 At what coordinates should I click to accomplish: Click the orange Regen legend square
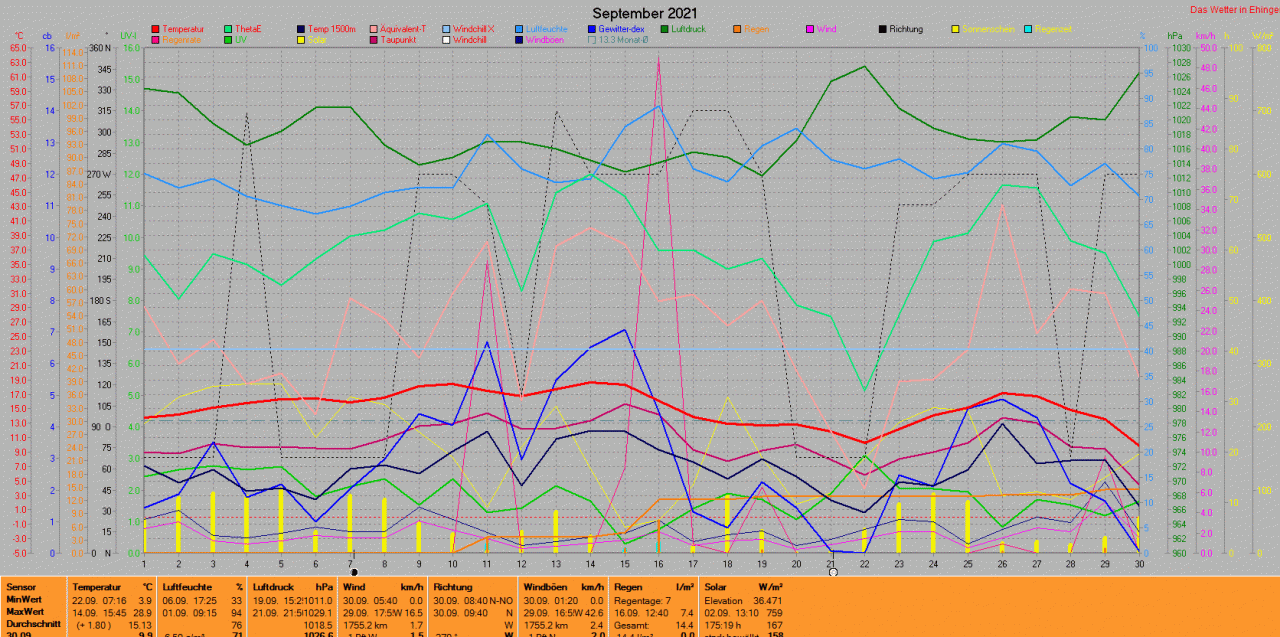click(x=737, y=29)
